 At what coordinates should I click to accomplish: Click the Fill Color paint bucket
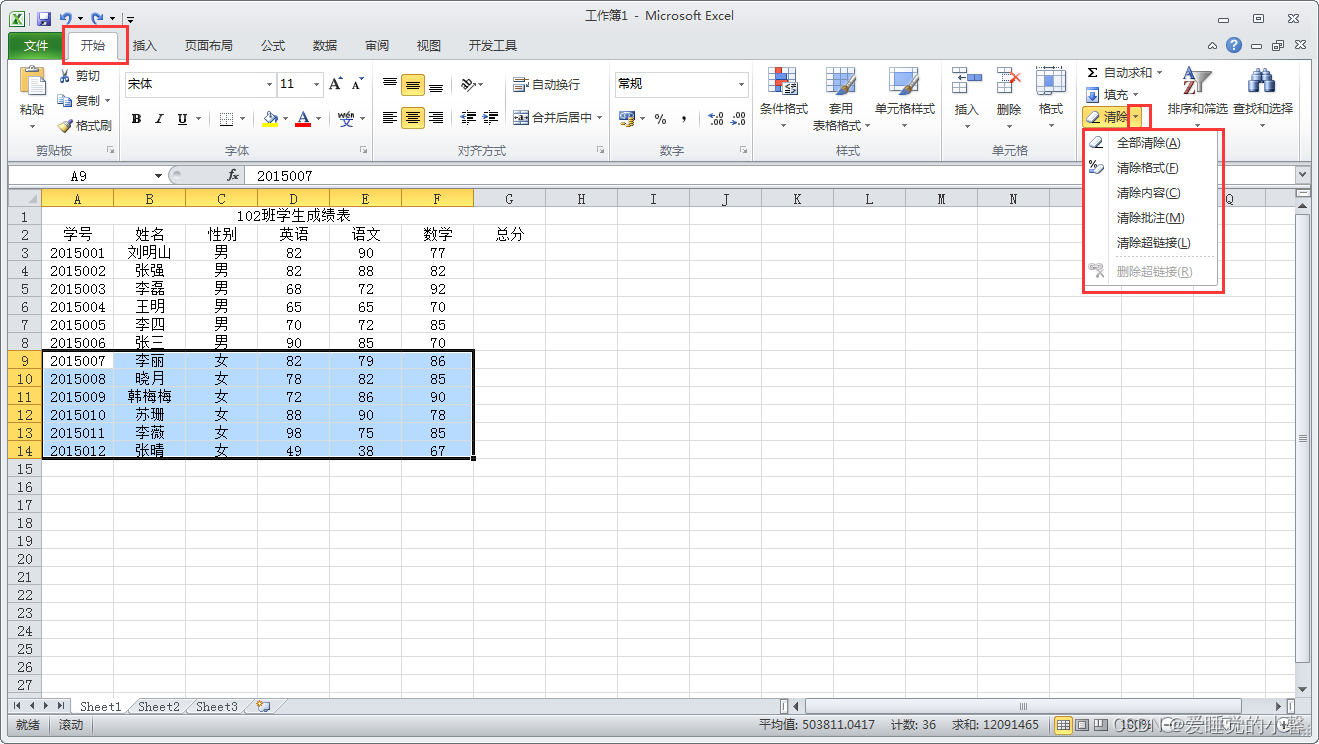pyautogui.click(x=270, y=119)
